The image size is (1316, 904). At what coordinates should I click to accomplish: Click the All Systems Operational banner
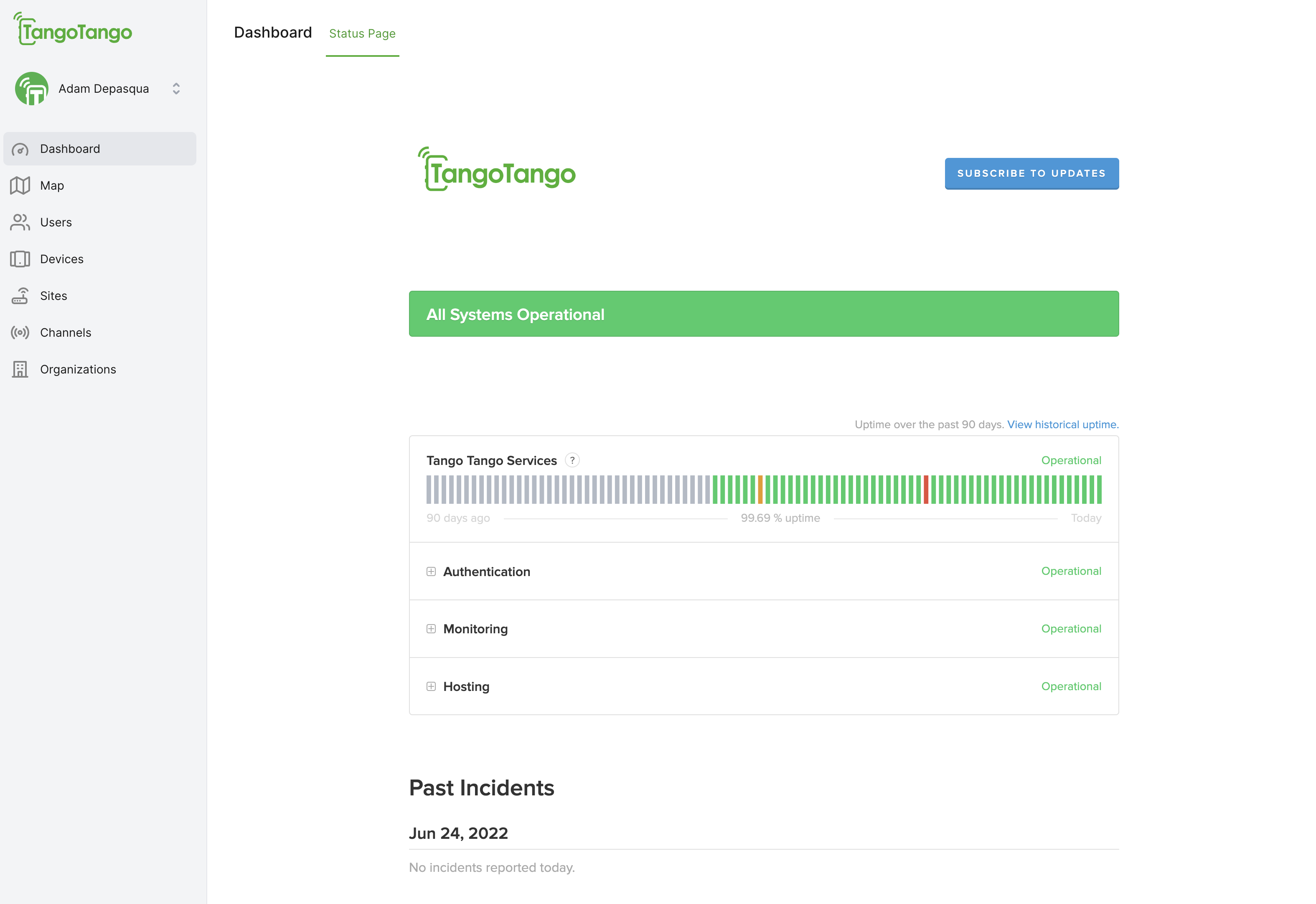tap(763, 315)
